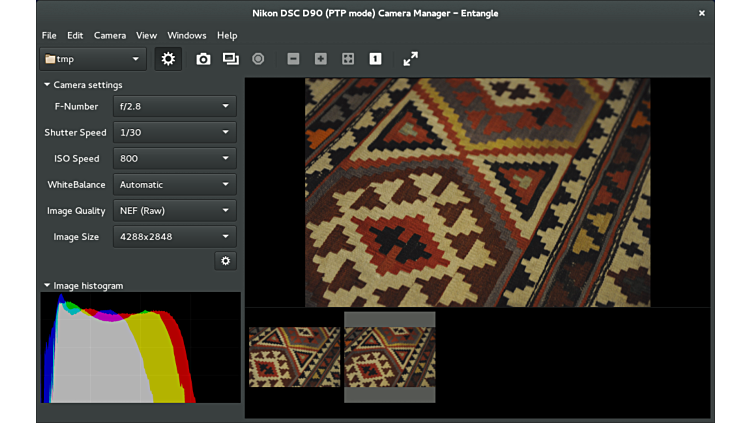Image resolution: width=752 pixels, height=423 pixels.
Task: Click the small gear button below Image Size
Action: coord(225,261)
